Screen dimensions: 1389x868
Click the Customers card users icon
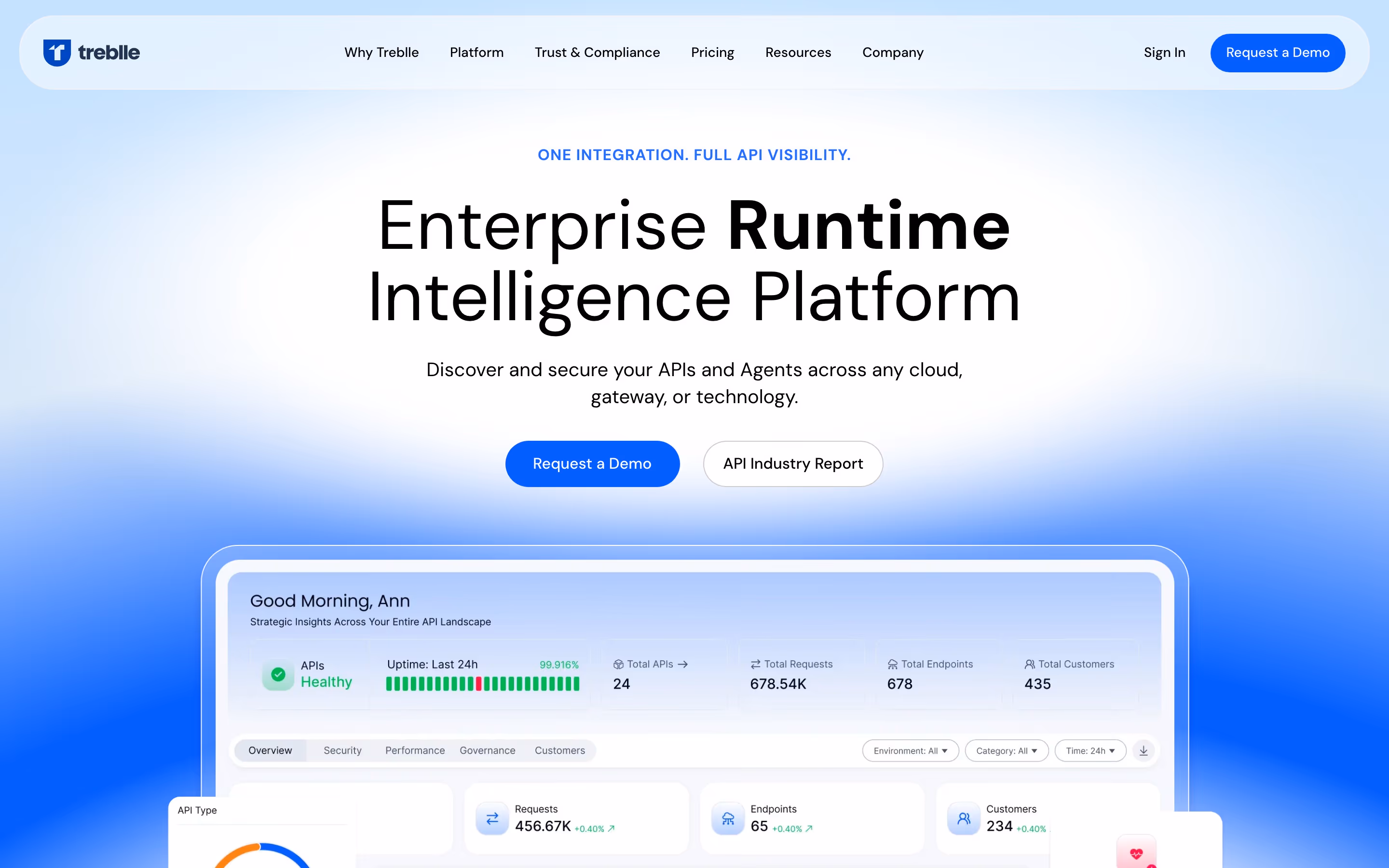[964, 818]
